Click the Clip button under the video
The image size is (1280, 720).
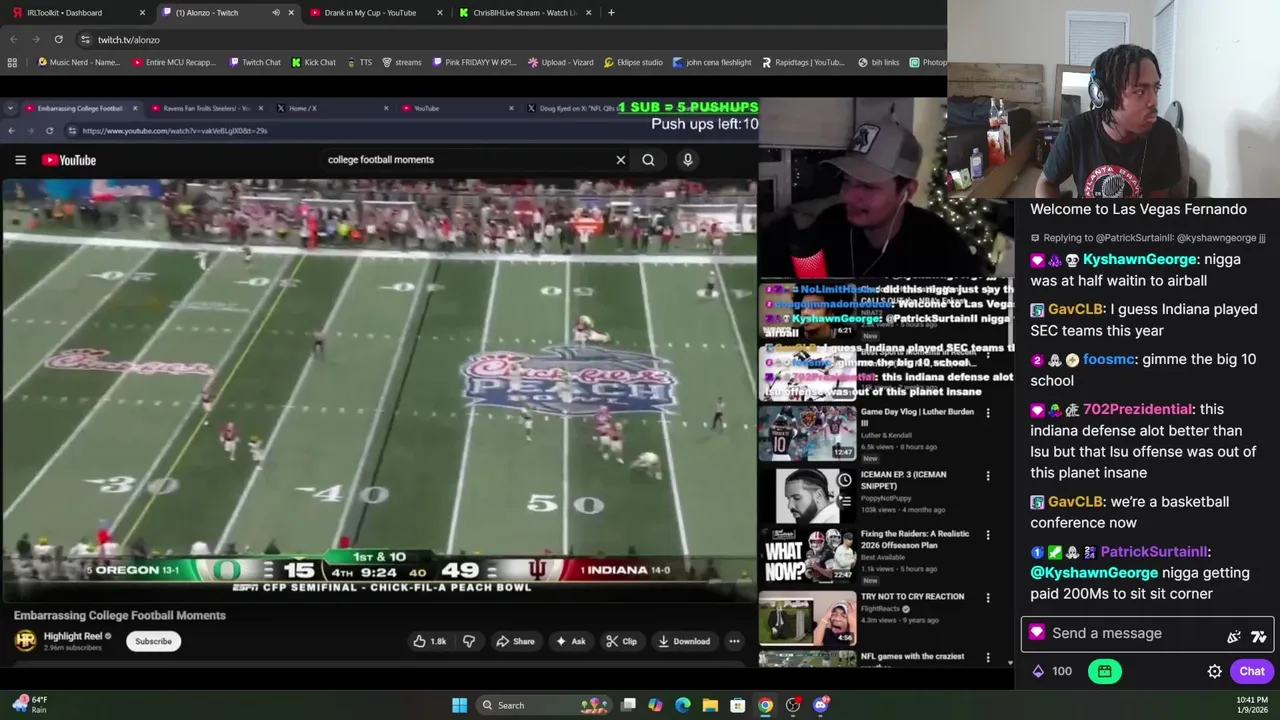click(622, 641)
